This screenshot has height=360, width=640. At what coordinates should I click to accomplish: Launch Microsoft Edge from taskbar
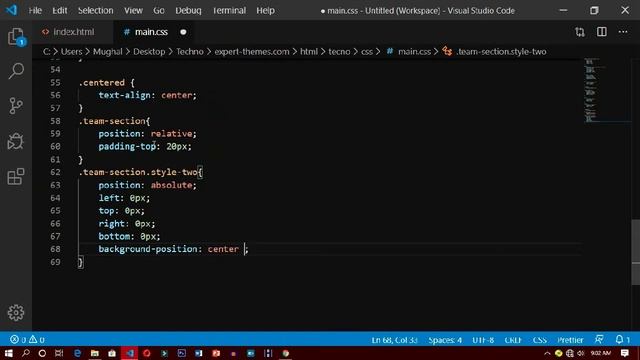coord(78,353)
